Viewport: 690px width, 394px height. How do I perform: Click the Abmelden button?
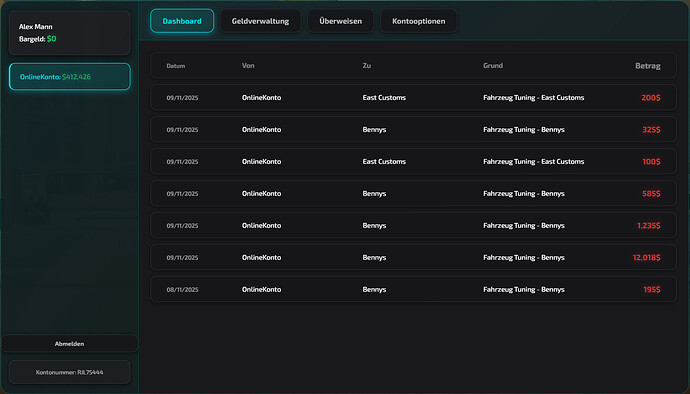click(70, 344)
